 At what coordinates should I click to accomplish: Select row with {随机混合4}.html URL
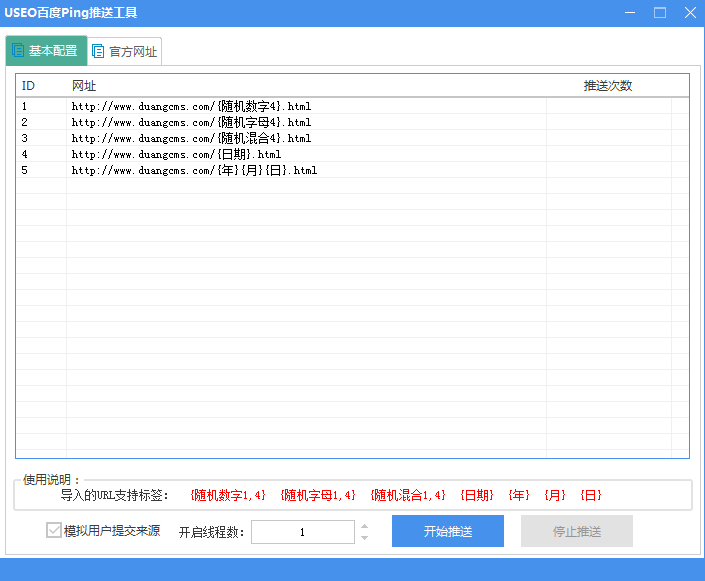click(352, 138)
